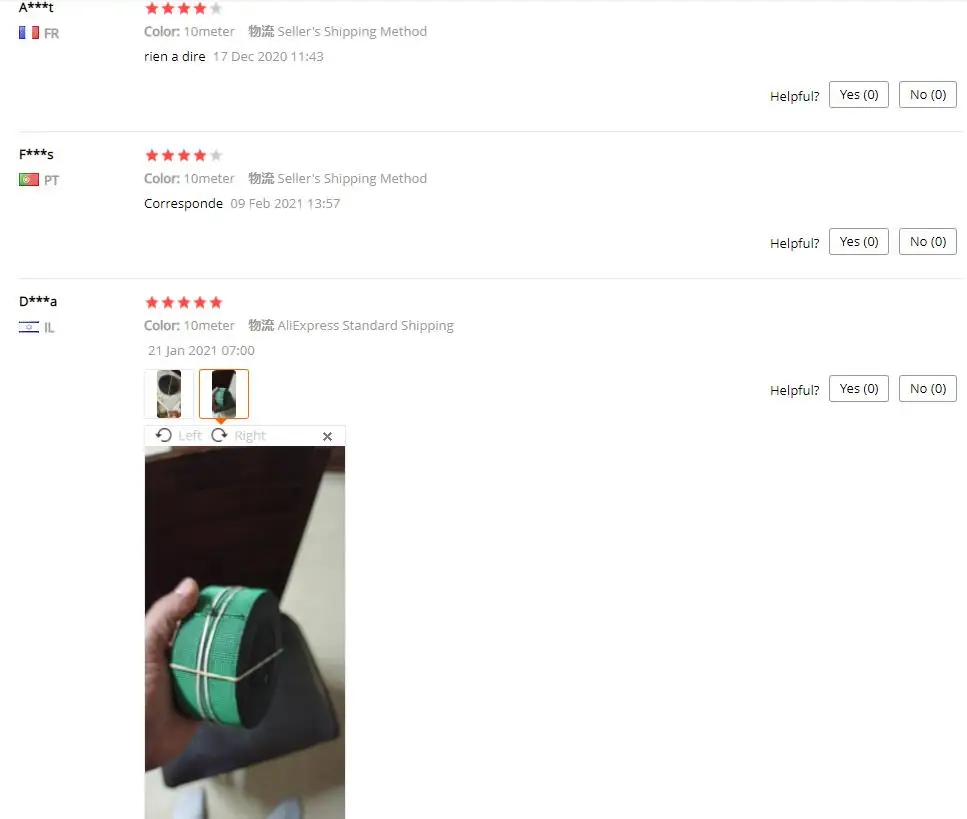This screenshot has width=967, height=819.
Task: Click the enlarged green webbing roll photo
Action: tap(245, 632)
